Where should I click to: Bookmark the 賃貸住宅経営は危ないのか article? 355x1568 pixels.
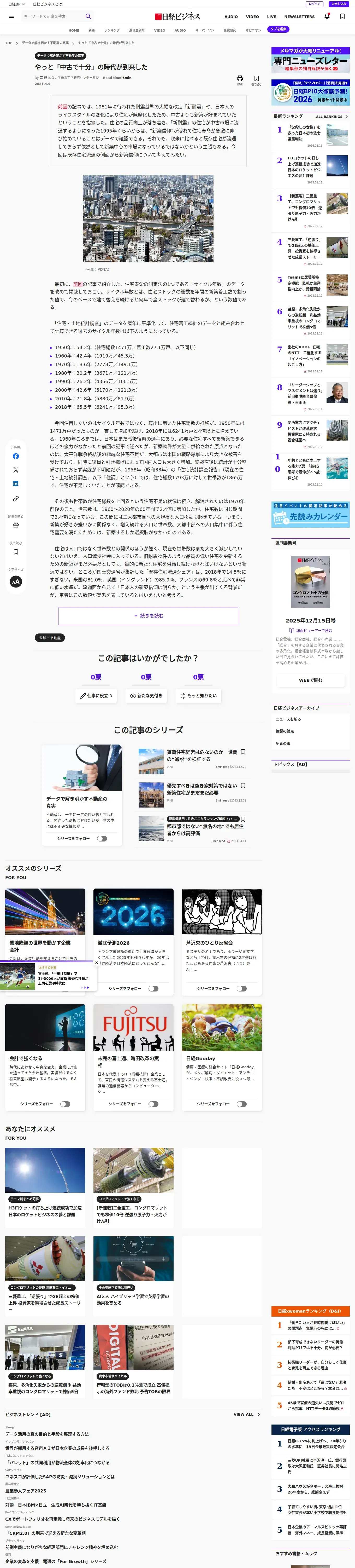tap(243, 752)
